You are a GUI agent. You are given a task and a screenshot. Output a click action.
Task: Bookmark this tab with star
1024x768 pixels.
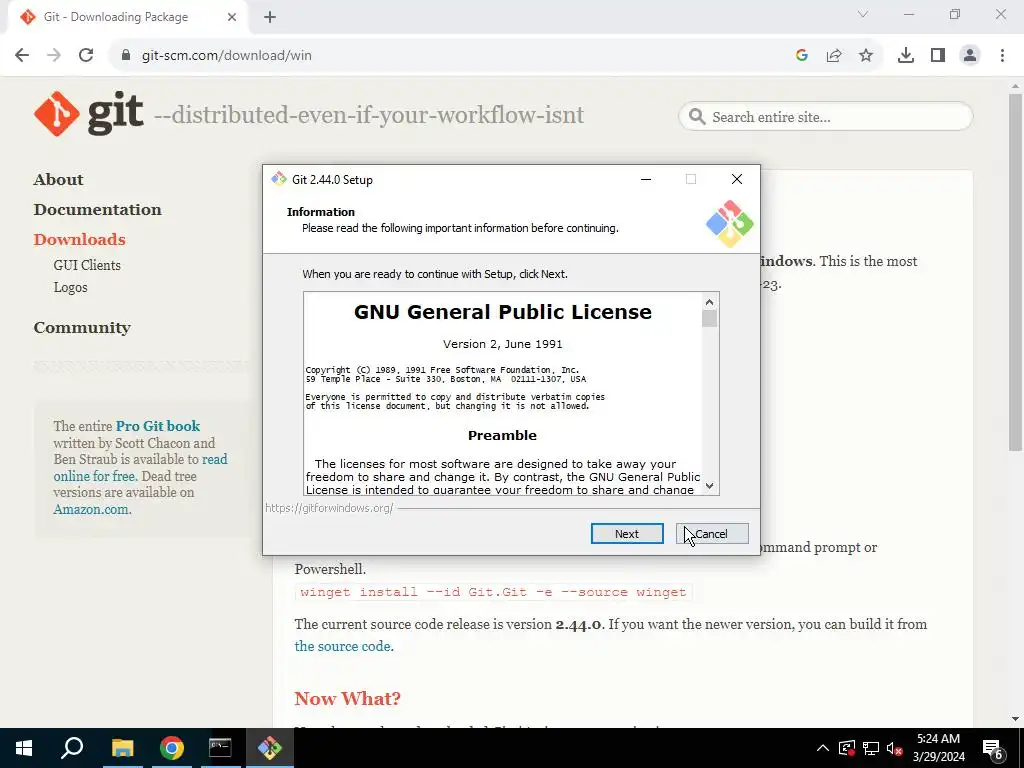(x=866, y=56)
